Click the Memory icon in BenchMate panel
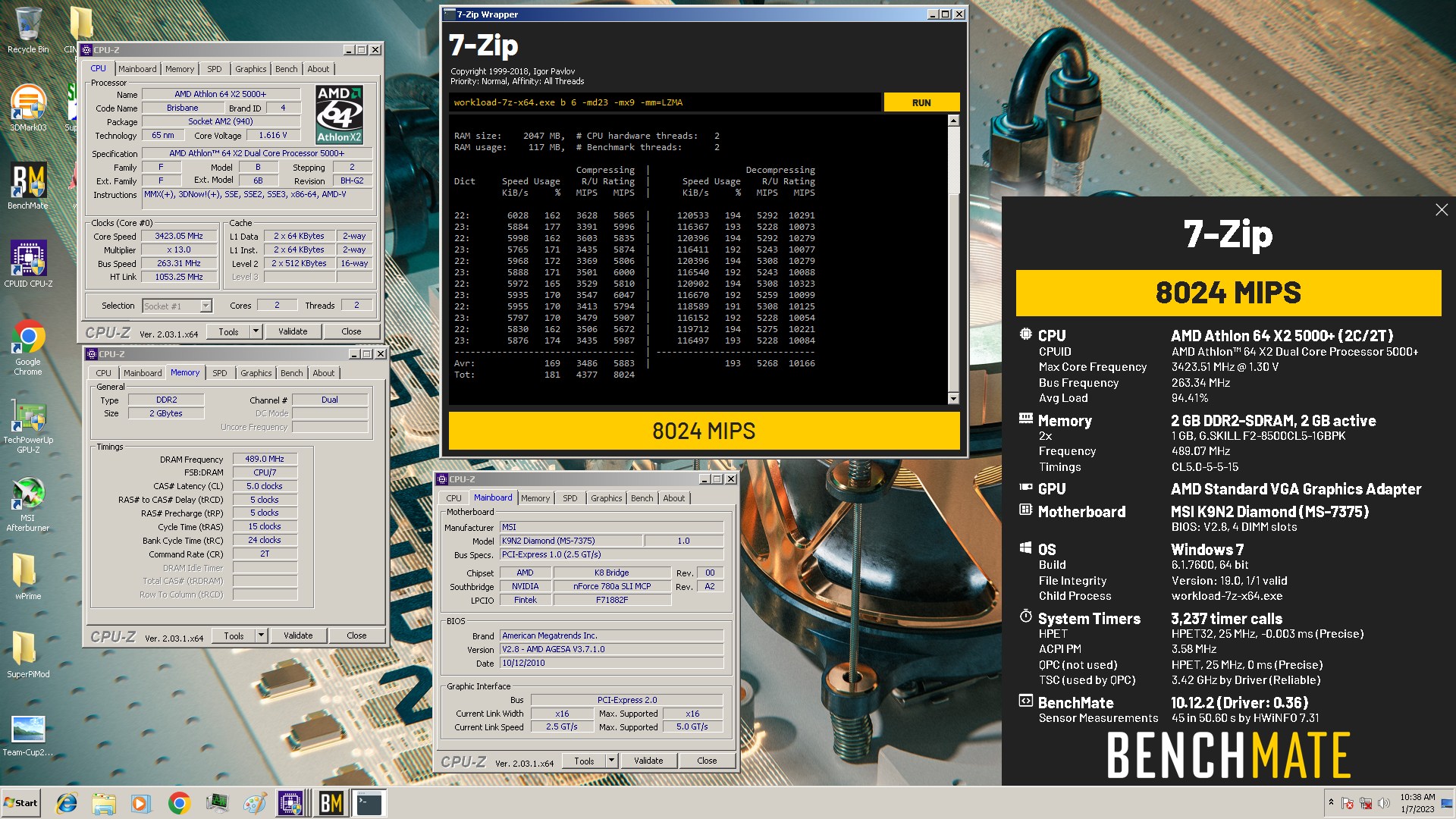Image resolution: width=1456 pixels, height=819 pixels. [1025, 419]
